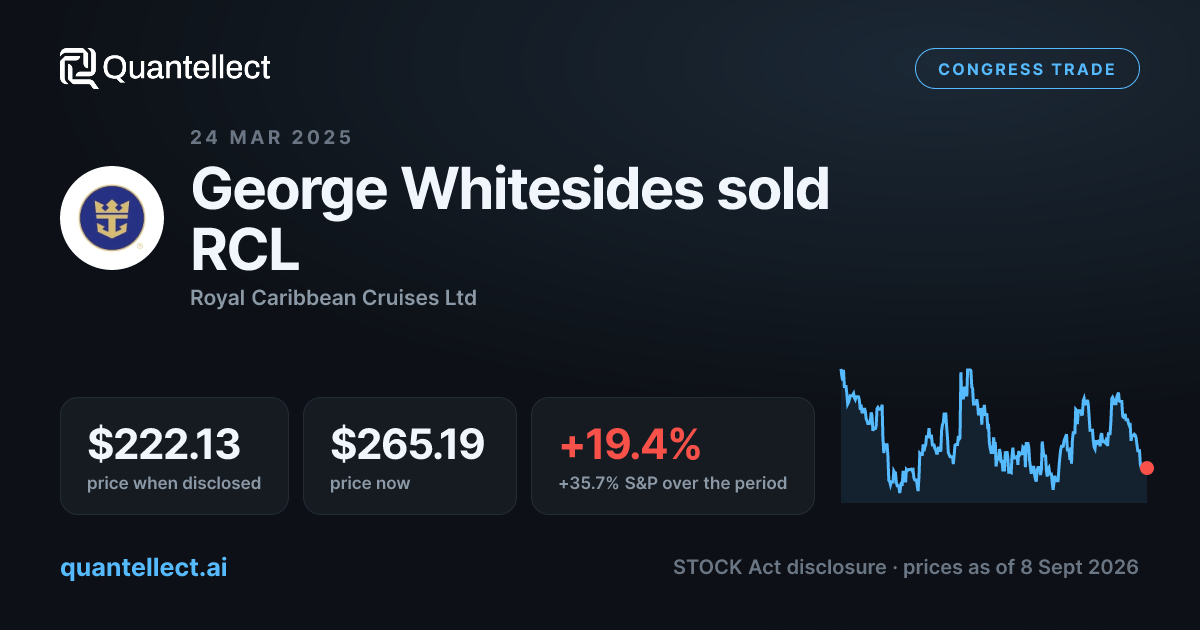
Task: Click the CONGRESS TRADE badge
Action: 1027,69
